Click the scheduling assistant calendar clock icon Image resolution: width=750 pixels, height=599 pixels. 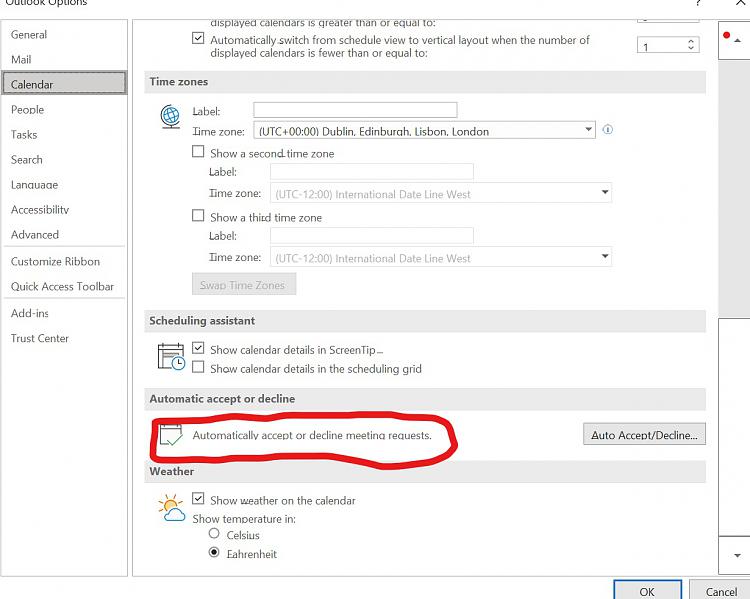[171, 357]
